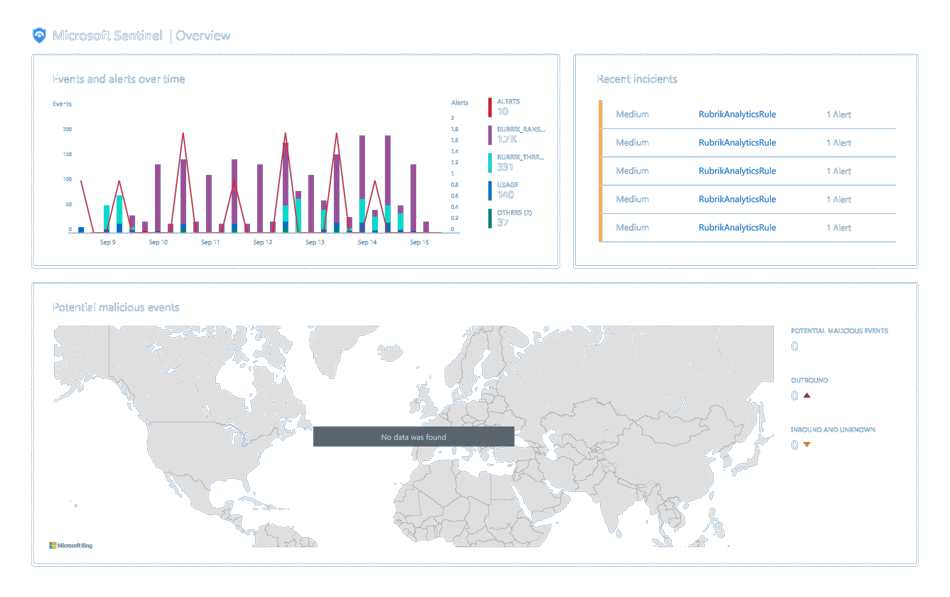The width and height of the screenshot is (950, 597).
Task: Open the third RubrikAnalyticsRule incident link
Action: coord(737,171)
